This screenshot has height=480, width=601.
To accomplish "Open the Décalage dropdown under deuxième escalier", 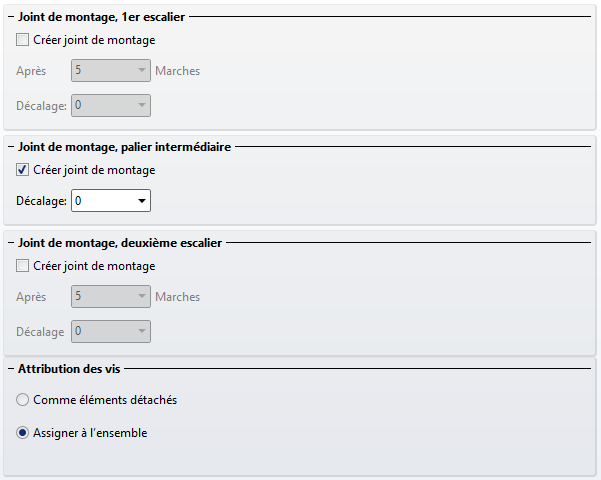I will tap(141, 331).
